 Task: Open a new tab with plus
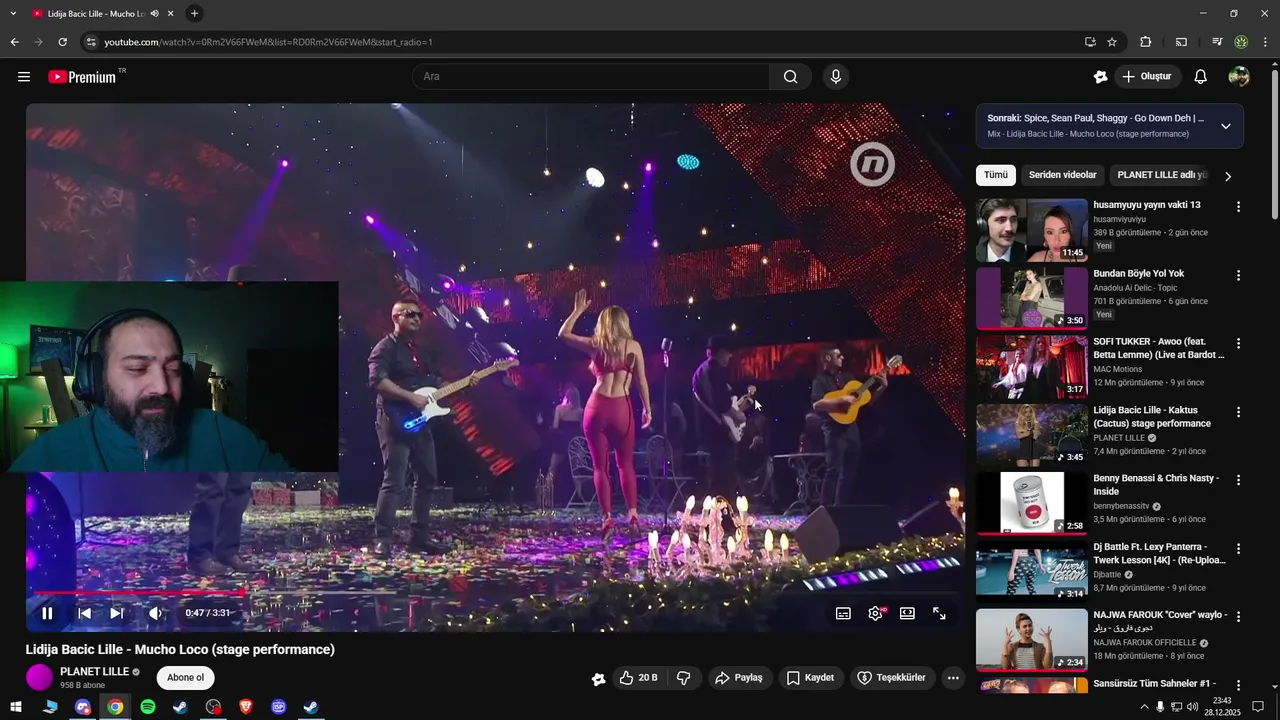[x=194, y=13]
